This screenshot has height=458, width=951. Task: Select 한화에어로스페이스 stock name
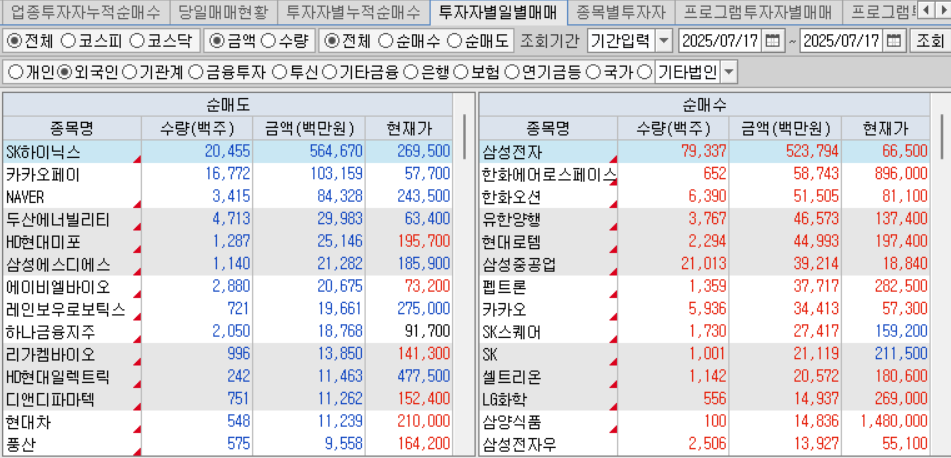pos(549,175)
